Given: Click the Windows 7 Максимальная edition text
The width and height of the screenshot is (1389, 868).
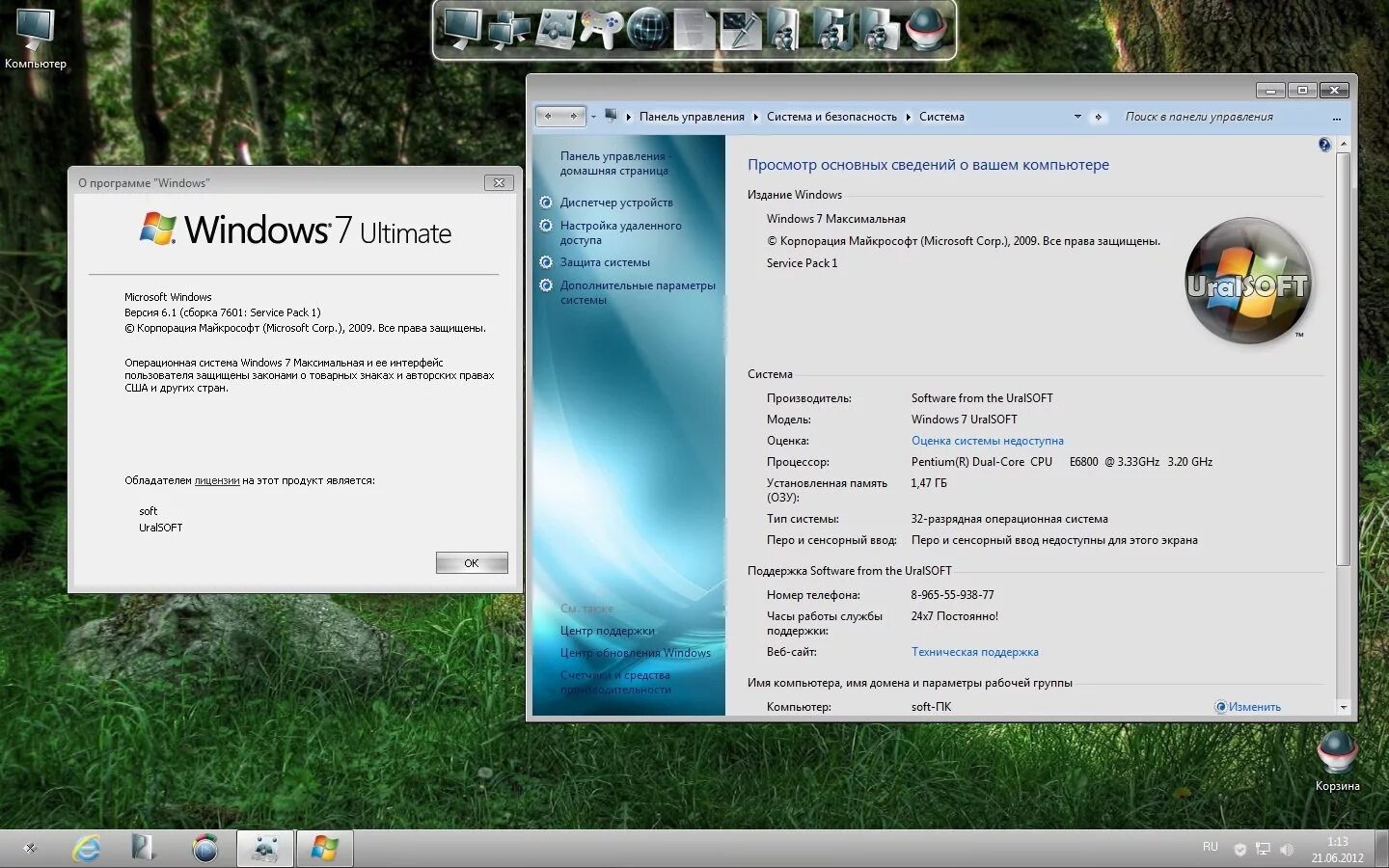Looking at the screenshot, I should pyautogui.click(x=835, y=219).
